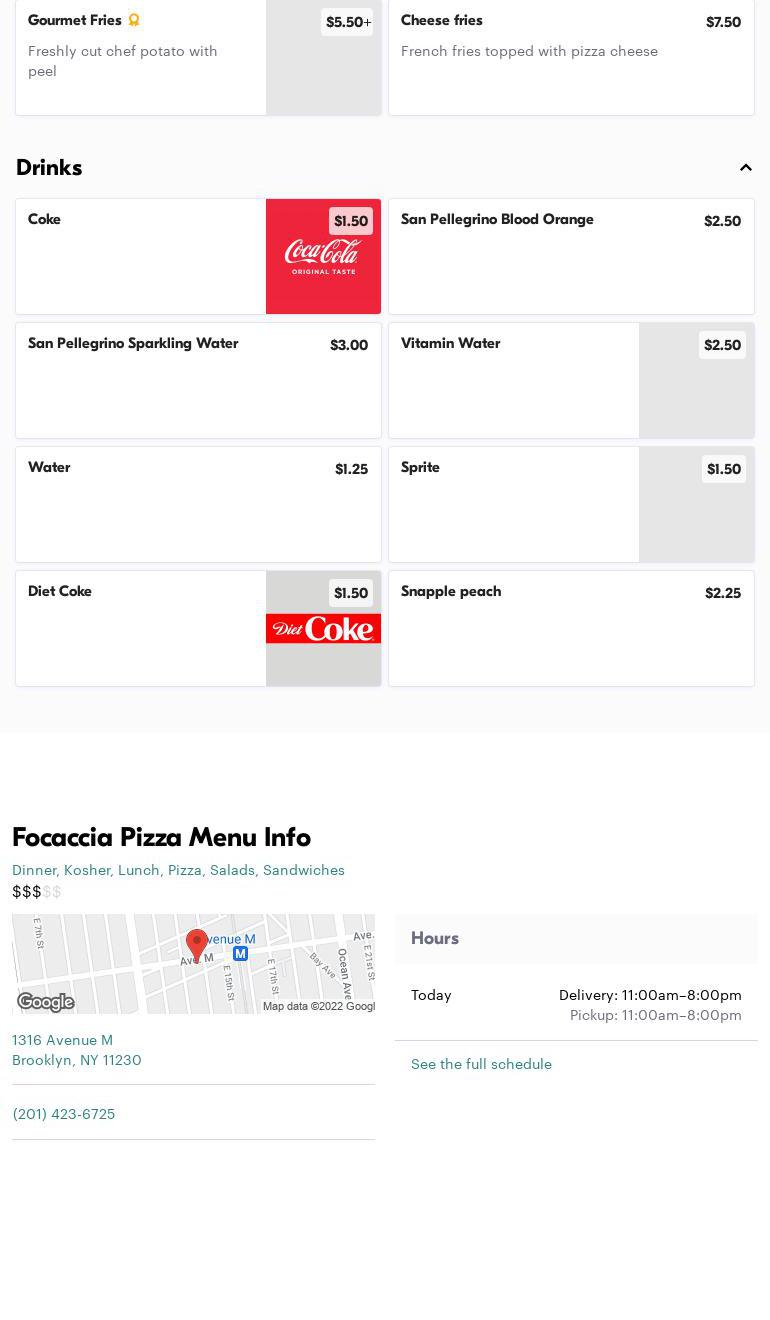Click the Avenue M subway station icon
Screen dimensions: 770x1320
240,954
